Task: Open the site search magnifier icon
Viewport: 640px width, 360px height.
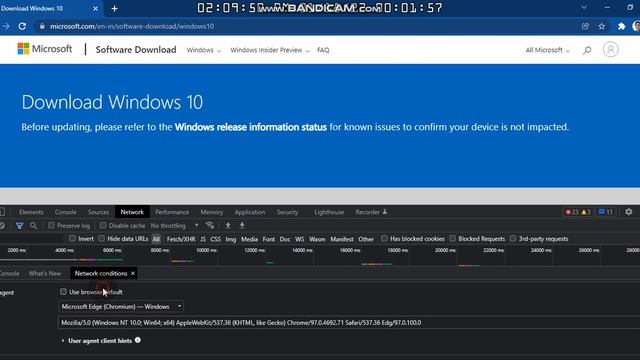Action: (587, 50)
